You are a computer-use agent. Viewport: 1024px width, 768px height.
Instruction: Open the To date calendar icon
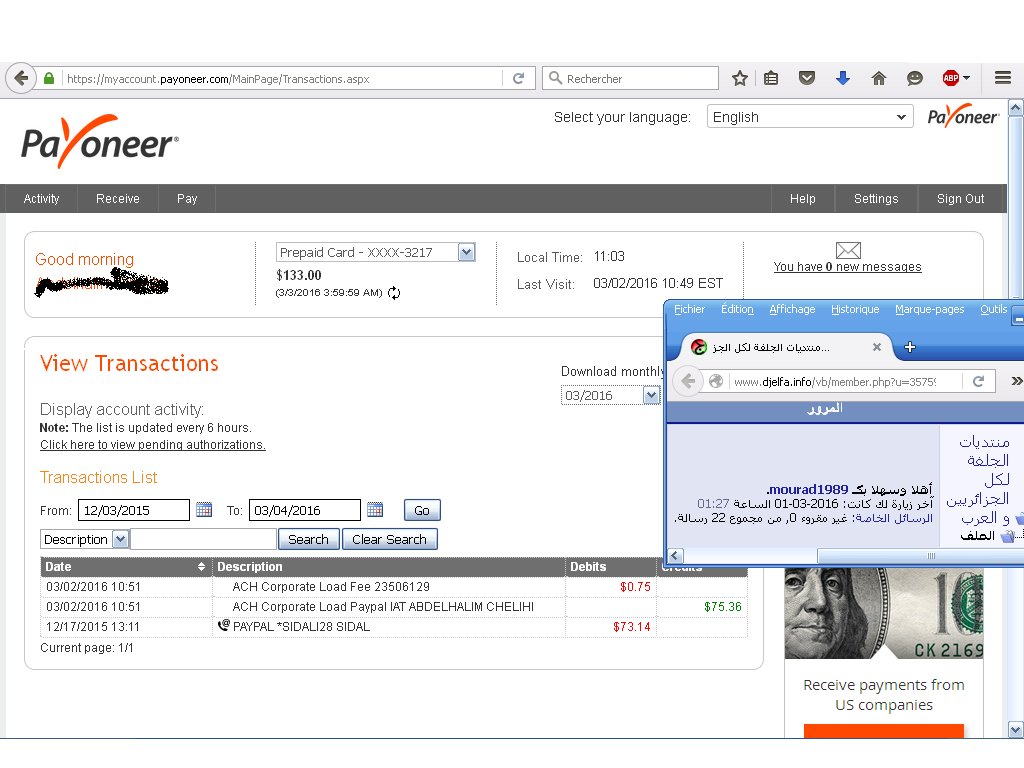click(x=375, y=509)
